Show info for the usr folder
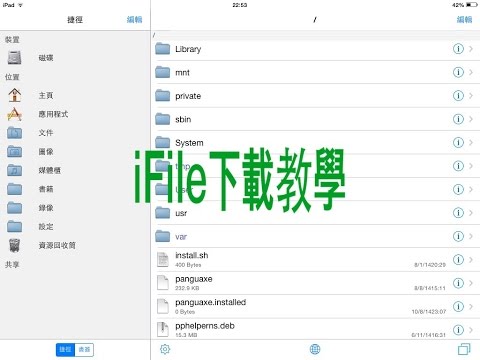The width and height of the screenshot is (480, 360). [458, 213]
